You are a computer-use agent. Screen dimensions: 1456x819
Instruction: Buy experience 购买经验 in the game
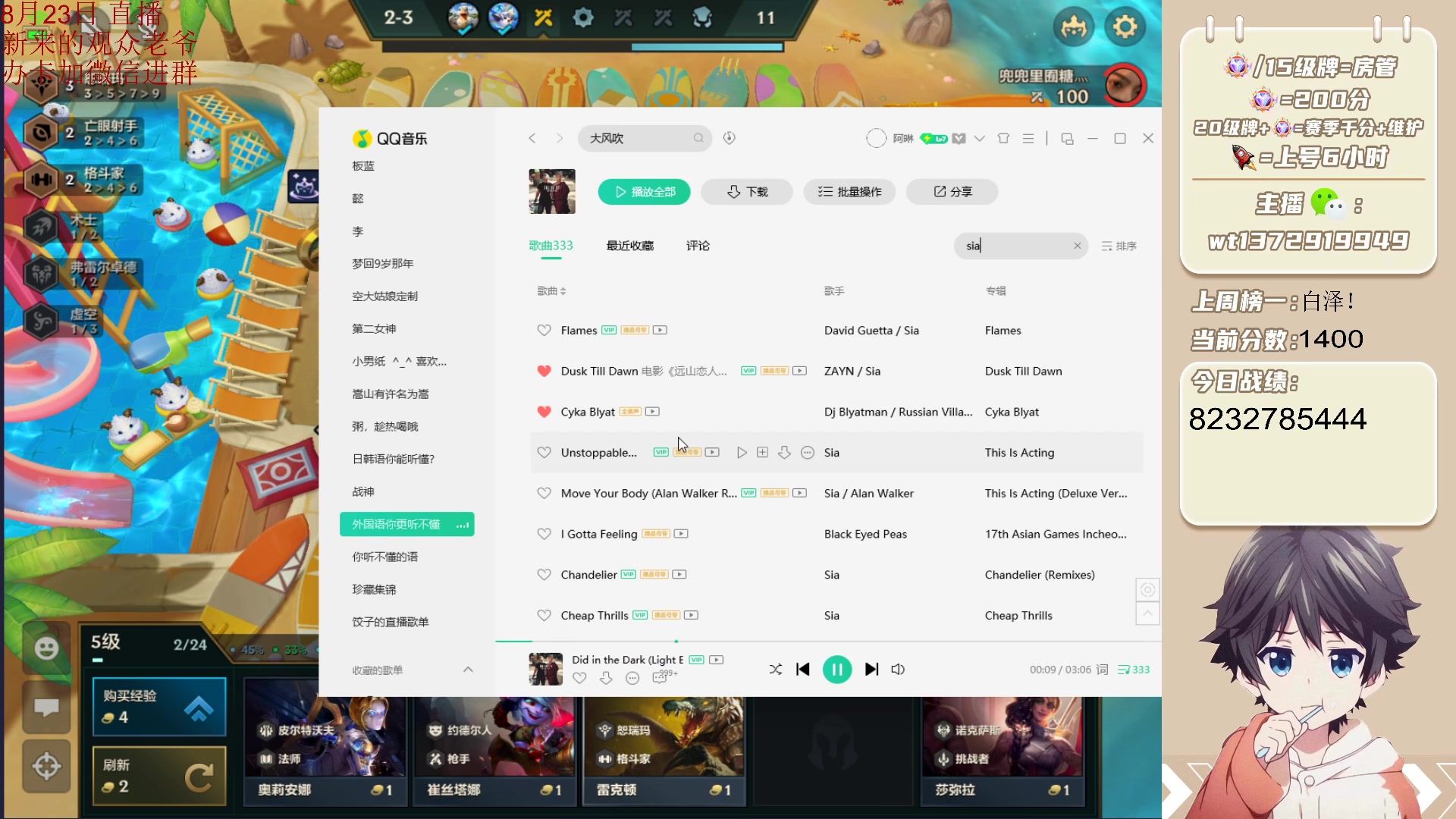point(159,707)
